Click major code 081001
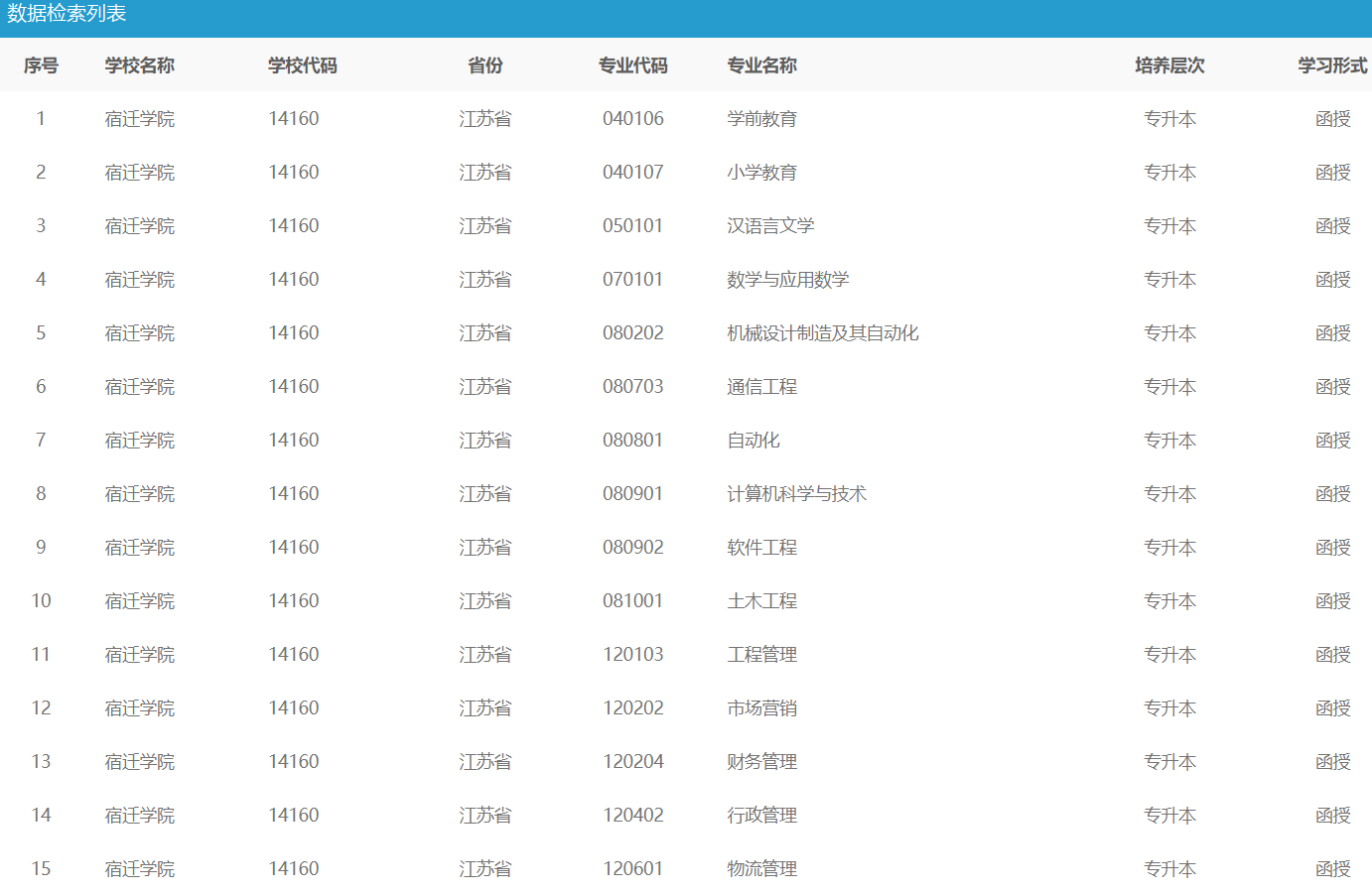Screen dimensions: 1372x894 pos(633,601)
